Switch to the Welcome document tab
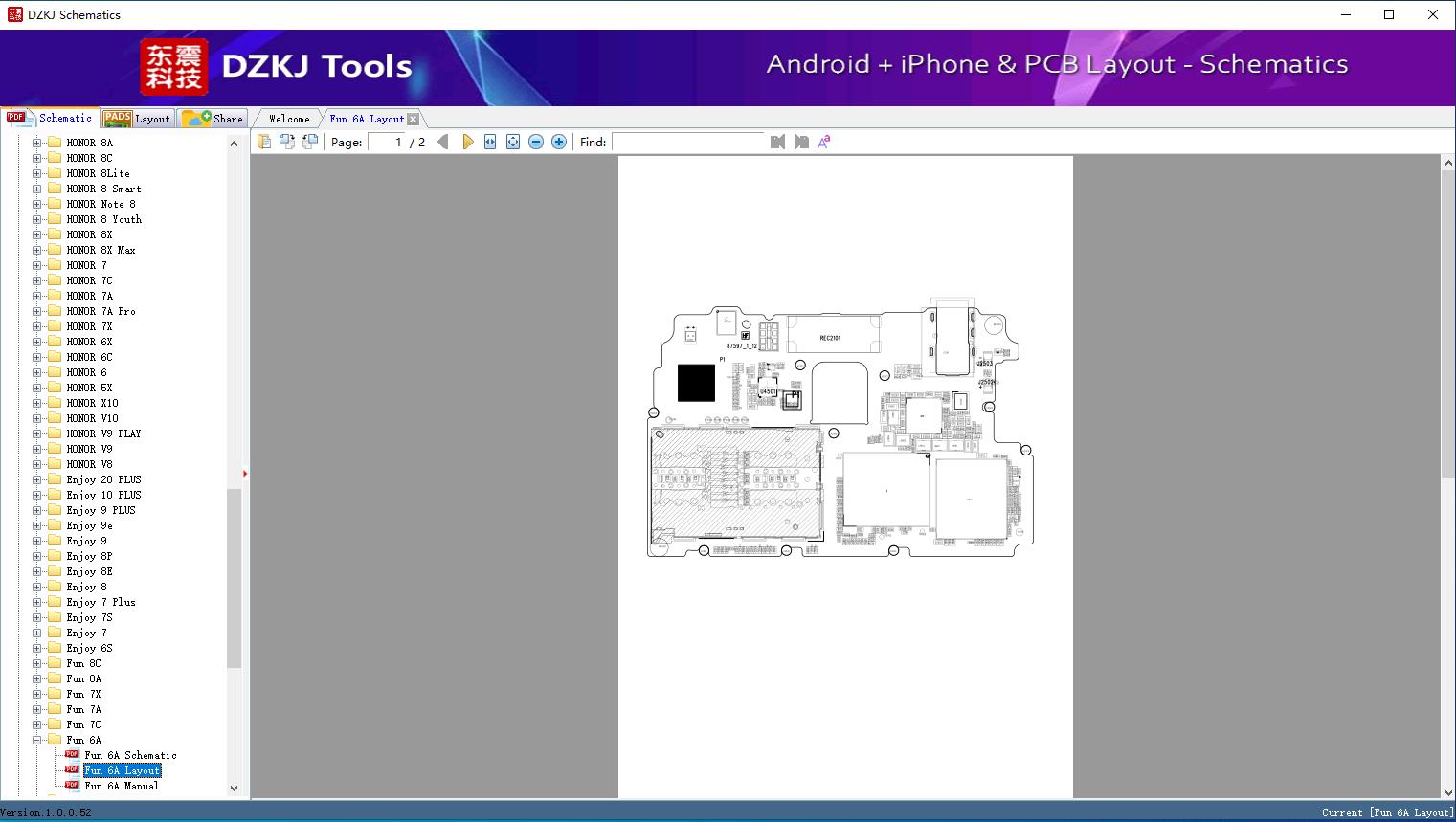Viewport: 1456px width, 822px height. click(x=289, y=119)
